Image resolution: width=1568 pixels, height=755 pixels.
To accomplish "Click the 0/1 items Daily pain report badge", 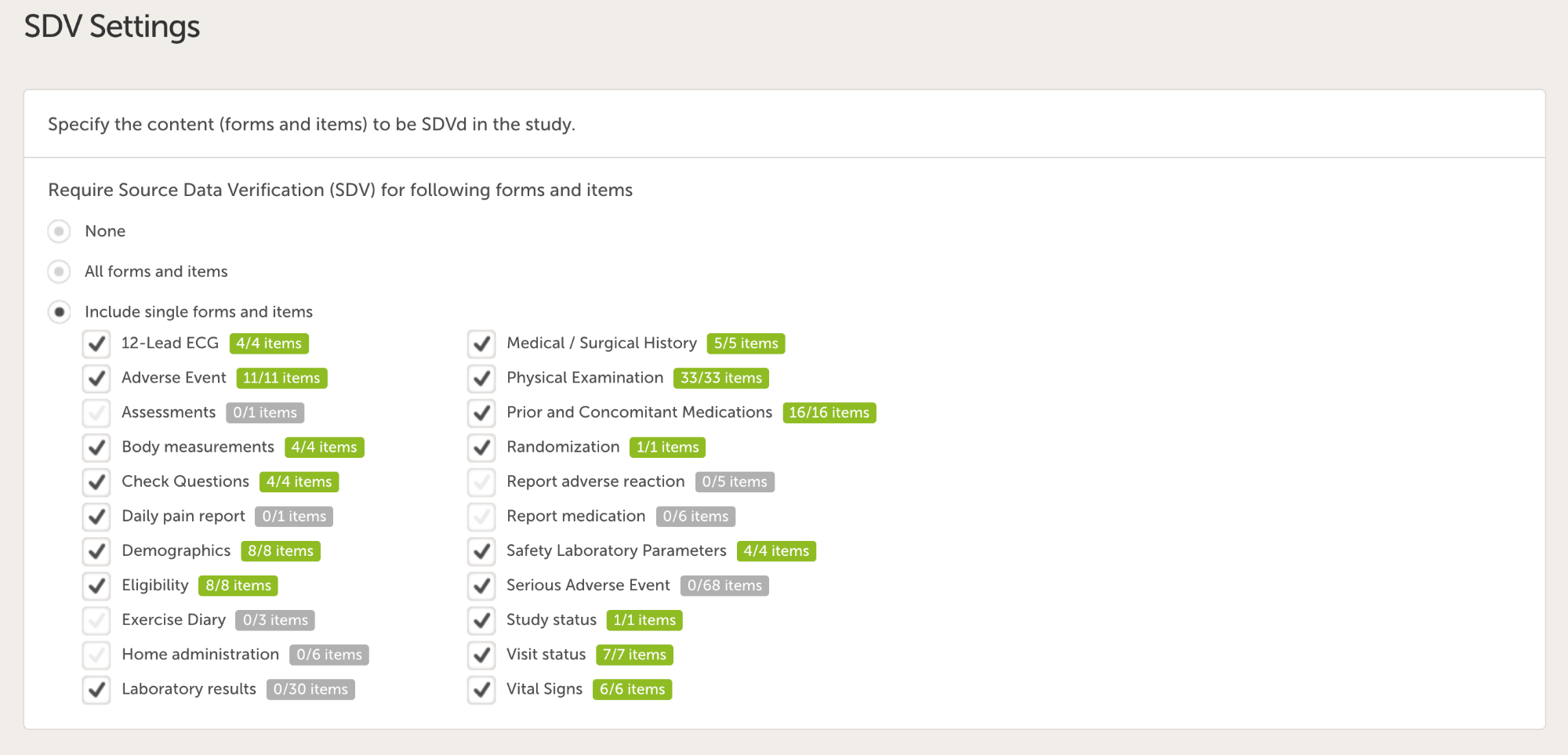I will click(294, 517).
